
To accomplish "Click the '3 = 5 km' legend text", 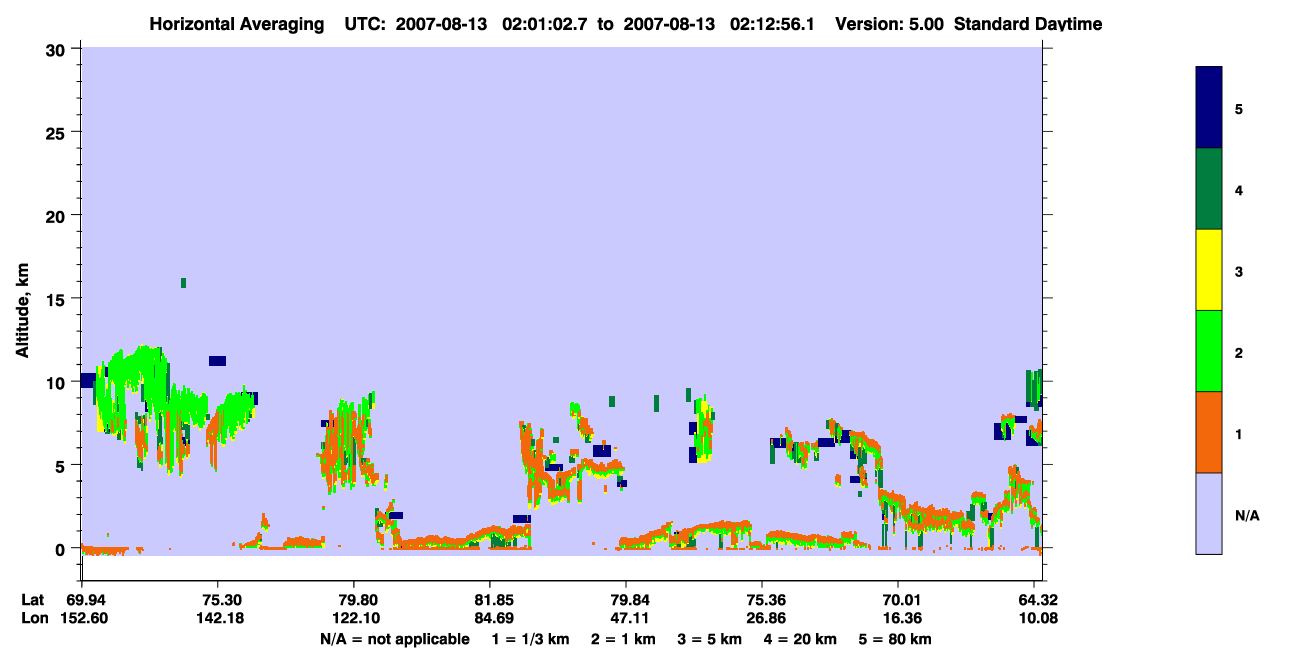I will click(709, 639).
